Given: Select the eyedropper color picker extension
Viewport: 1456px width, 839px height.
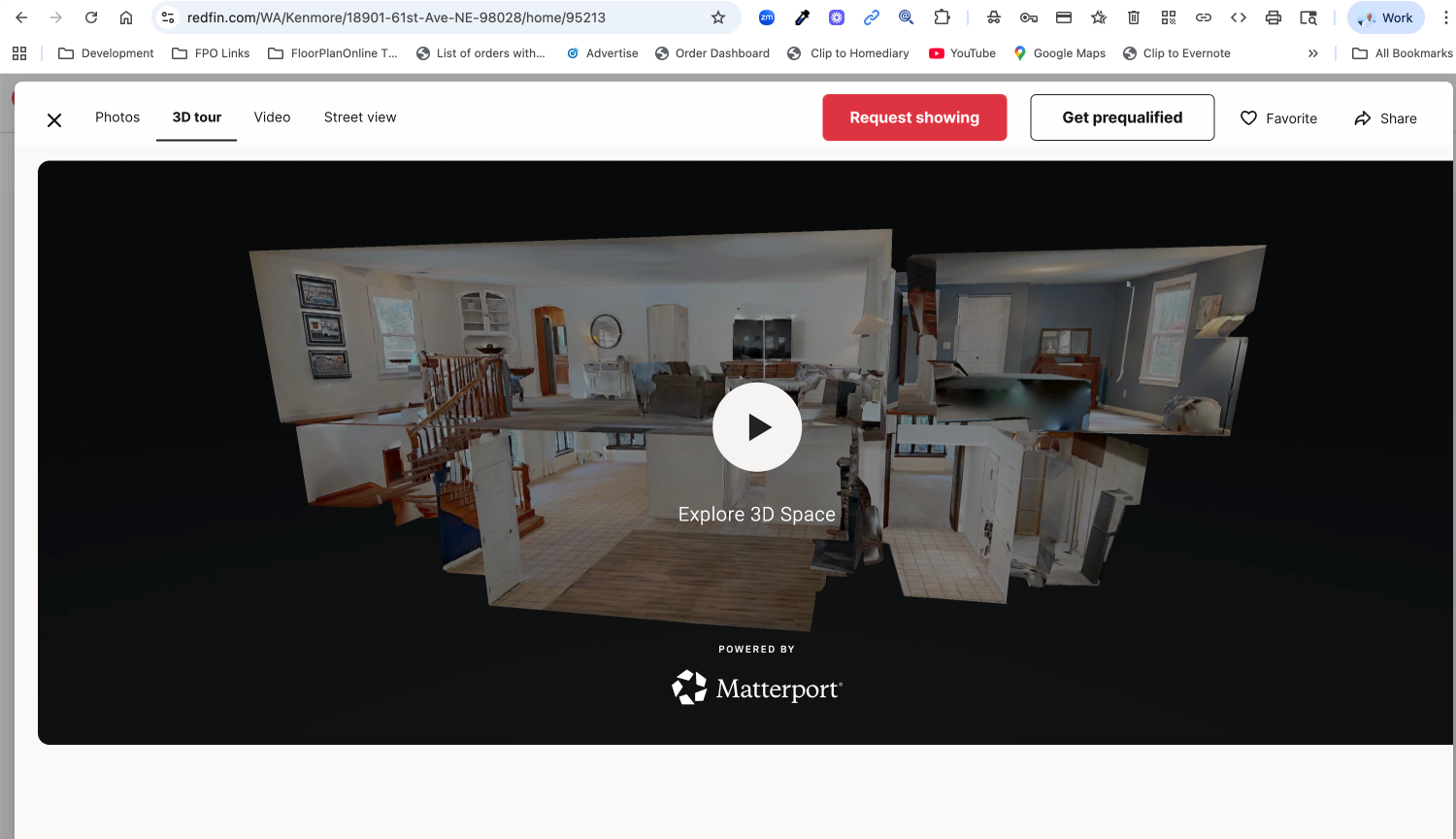Looking at the screenshot, I should click(802, 17).
